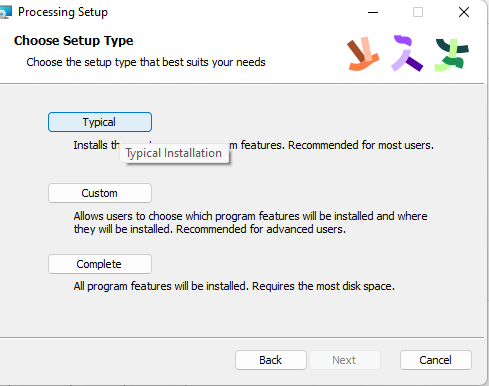Cancel the Processing installation

point(436,360)
